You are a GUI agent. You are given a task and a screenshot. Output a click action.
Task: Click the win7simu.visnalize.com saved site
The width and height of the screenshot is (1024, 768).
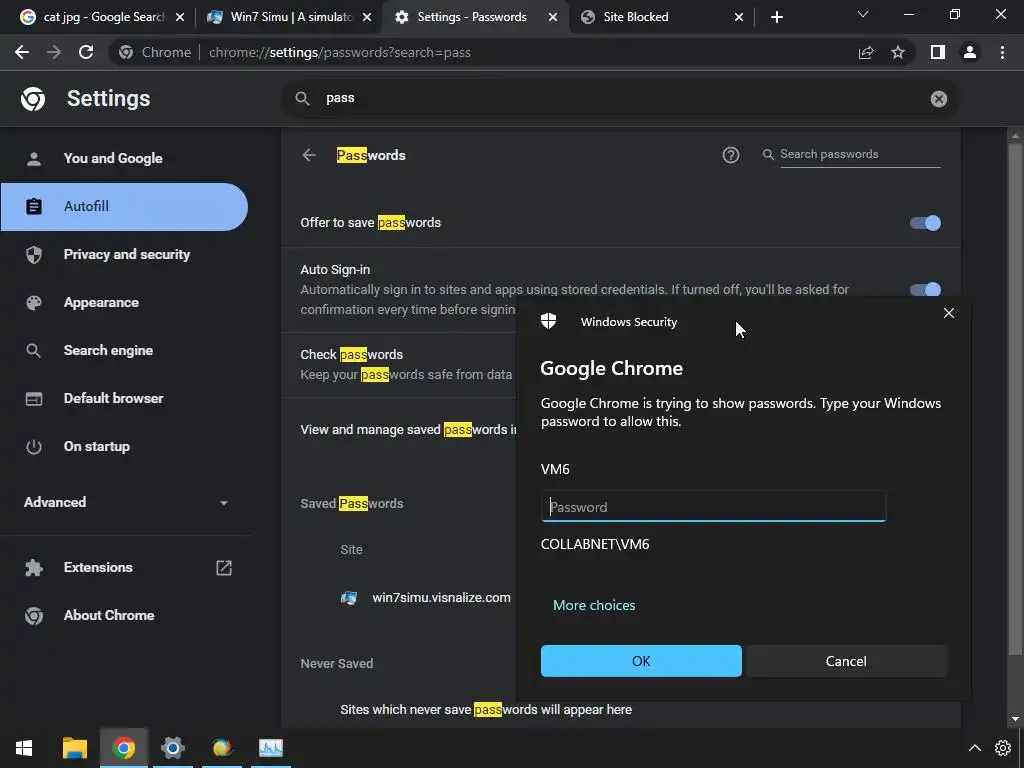tap(441, 598)
